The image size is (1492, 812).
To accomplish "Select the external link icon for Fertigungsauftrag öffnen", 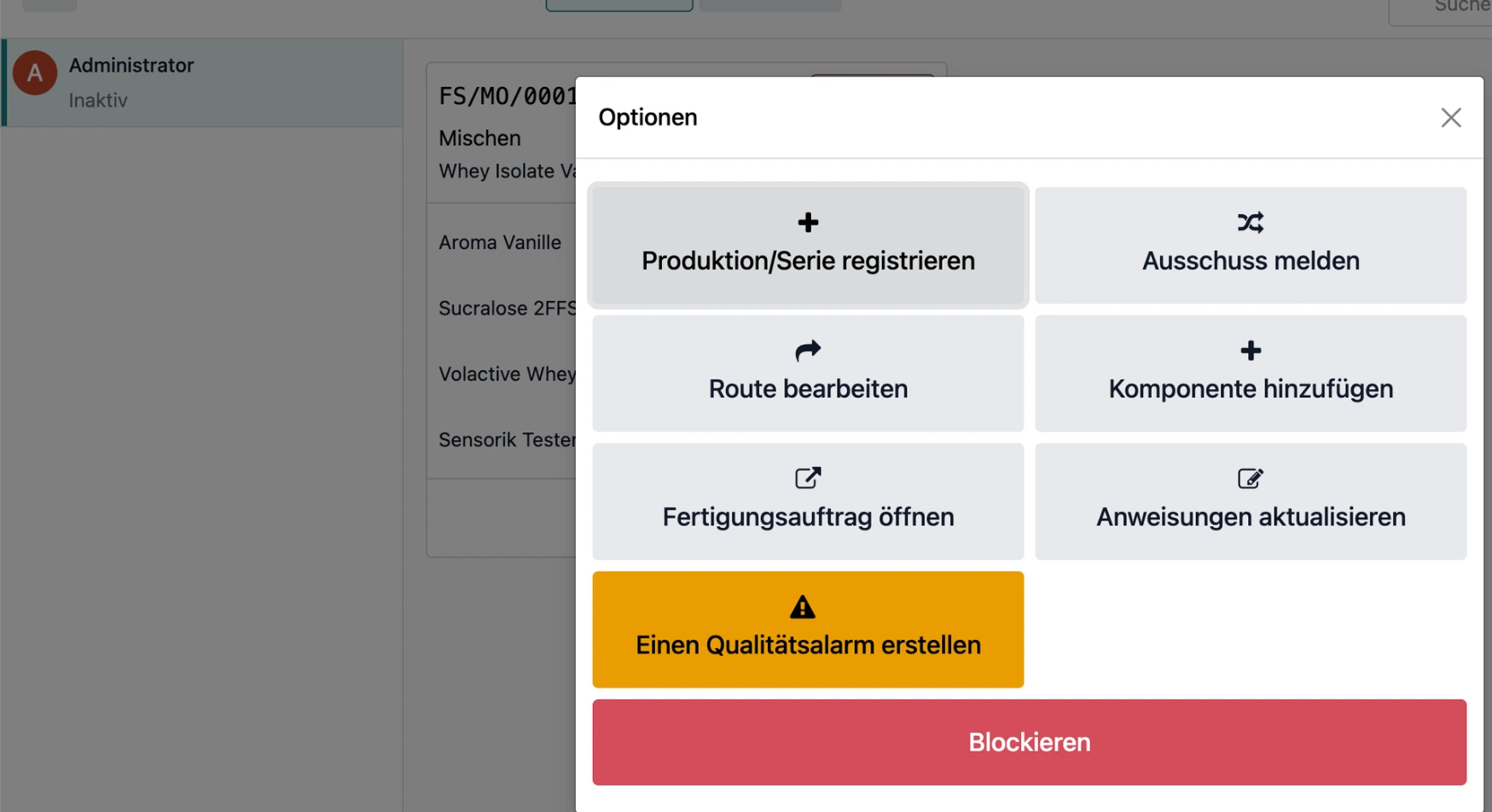I will tap(807, 478).
